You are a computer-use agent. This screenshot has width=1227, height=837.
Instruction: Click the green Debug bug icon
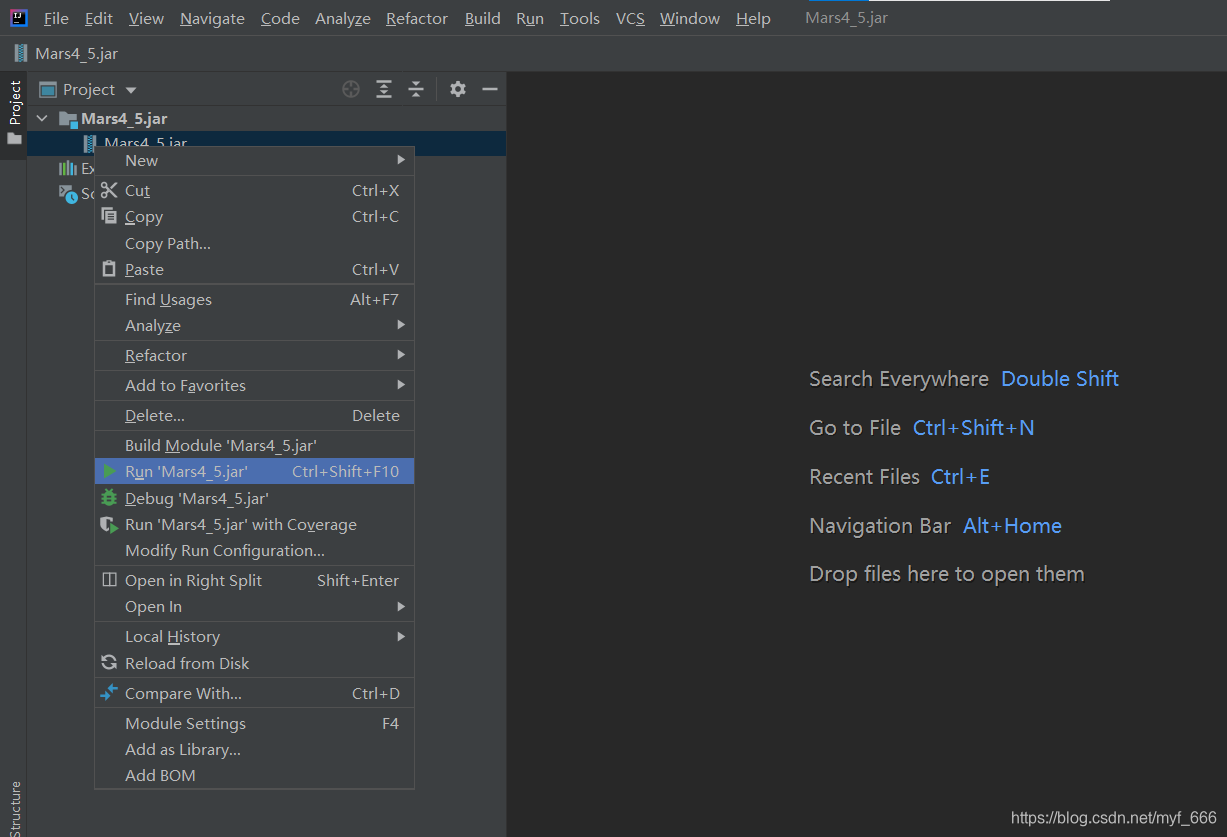pyautogui.click(x=109, y=497)
